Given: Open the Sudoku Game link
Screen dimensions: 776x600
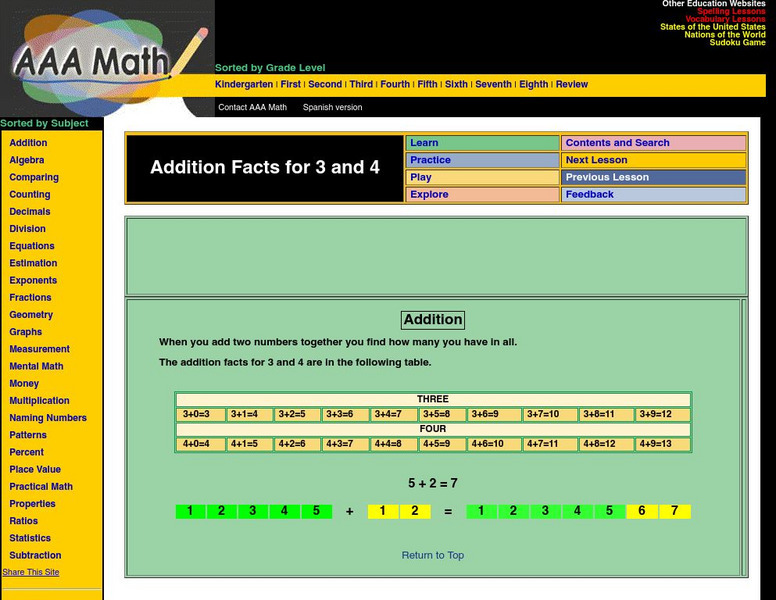Looking at the screenshot, I should (737, 43).
